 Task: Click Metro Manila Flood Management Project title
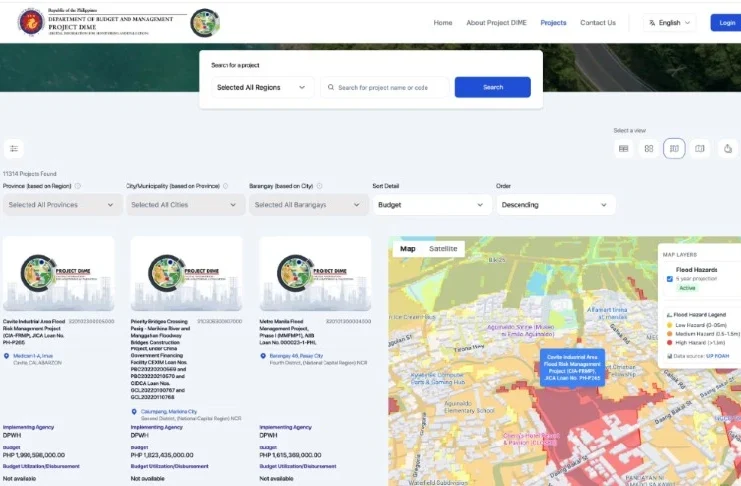[x=288, y=332]
